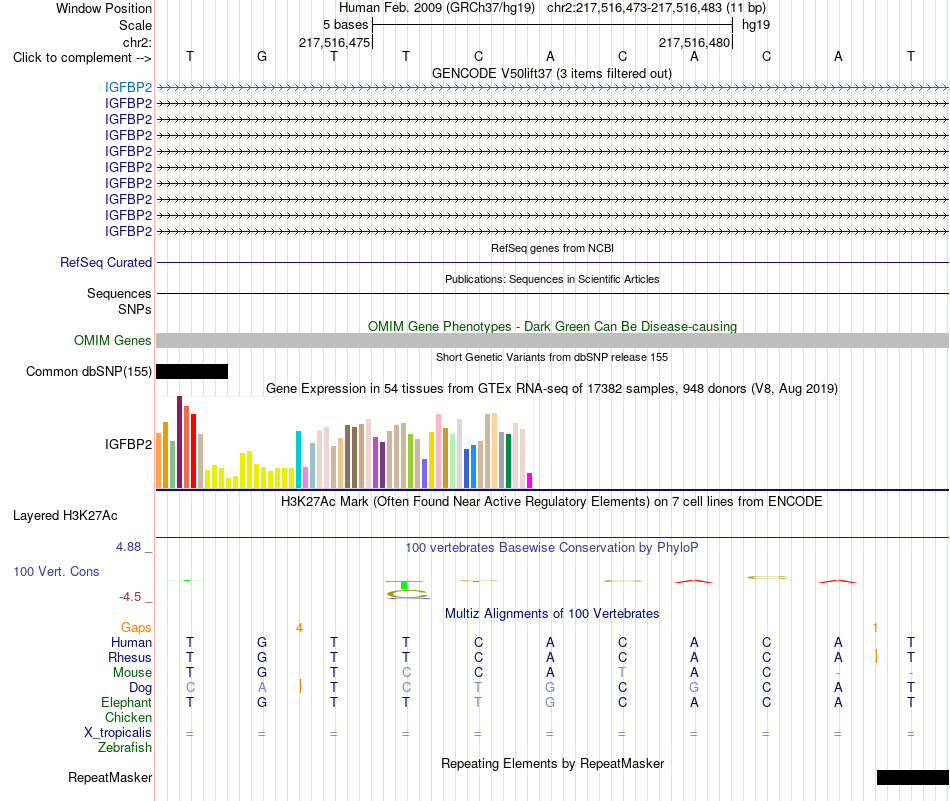The width and height of the screenshot is (950, 801).
Task: Click the 'Human' species label
Action: [131, 642]
